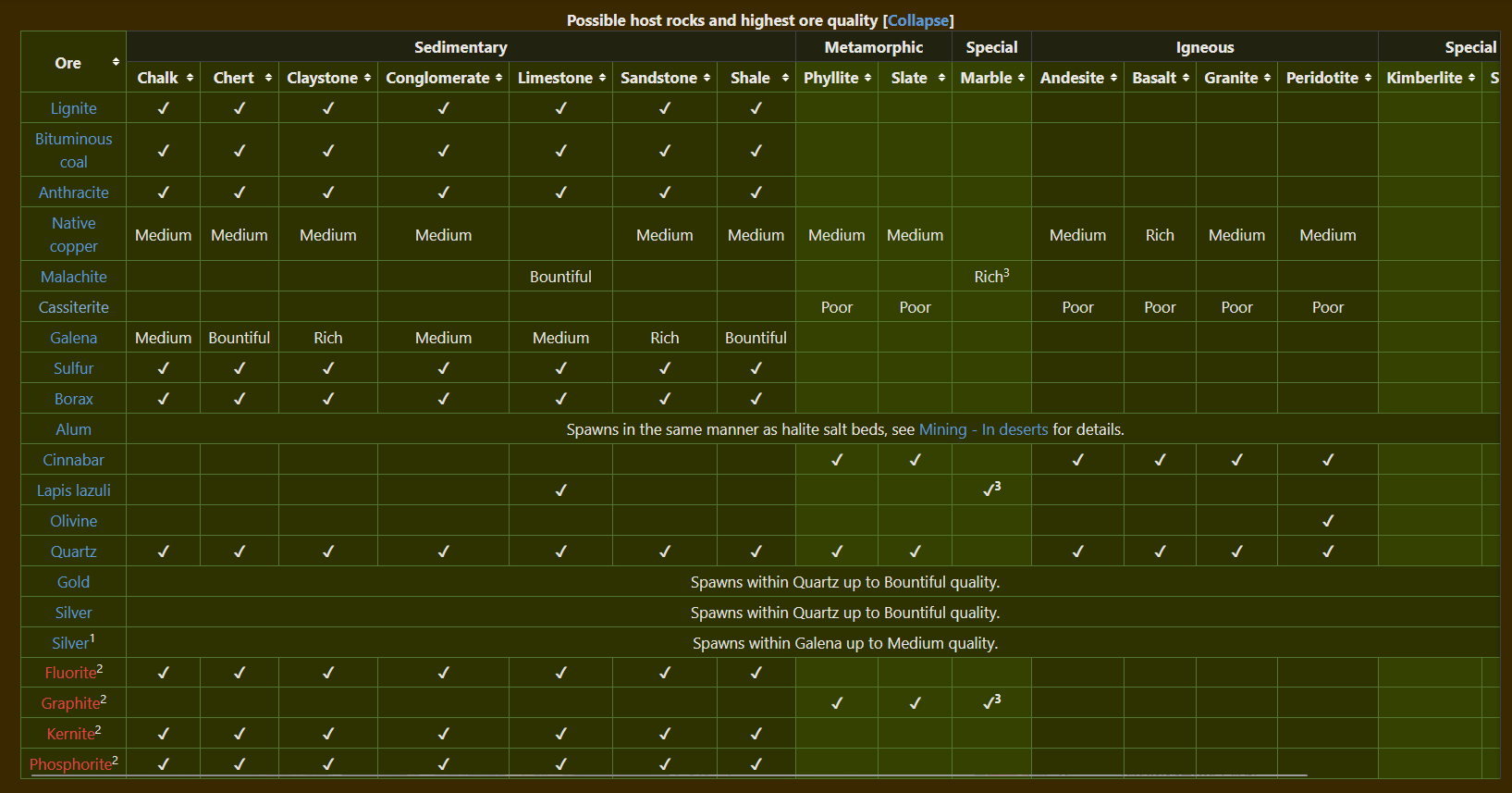The image size is (1512, 793).
Task: Open the Alum ore link
Action: (74, 429)
